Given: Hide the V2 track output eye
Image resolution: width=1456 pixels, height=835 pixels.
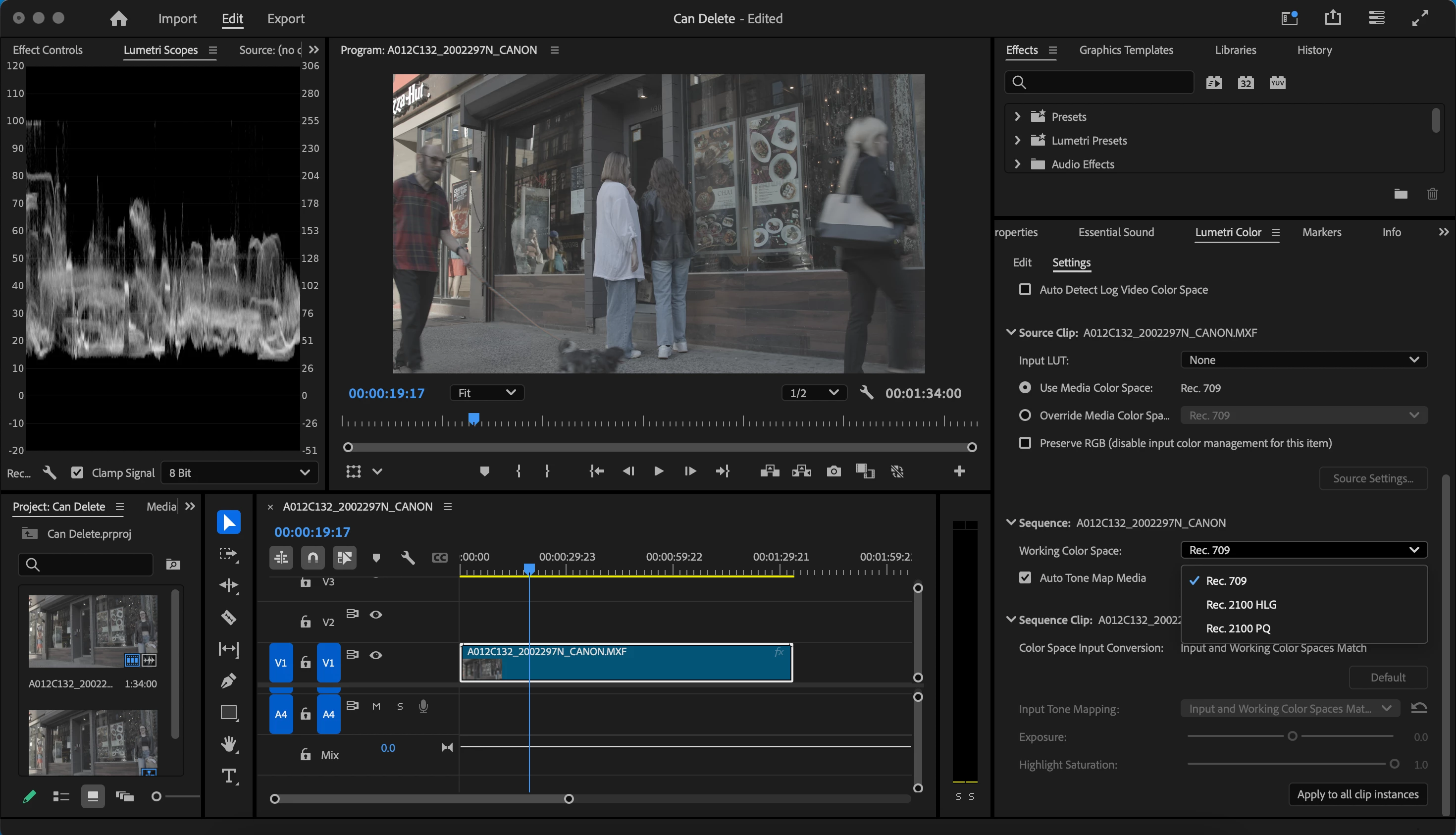Looking at the screenshot, I should coord(375,615).
